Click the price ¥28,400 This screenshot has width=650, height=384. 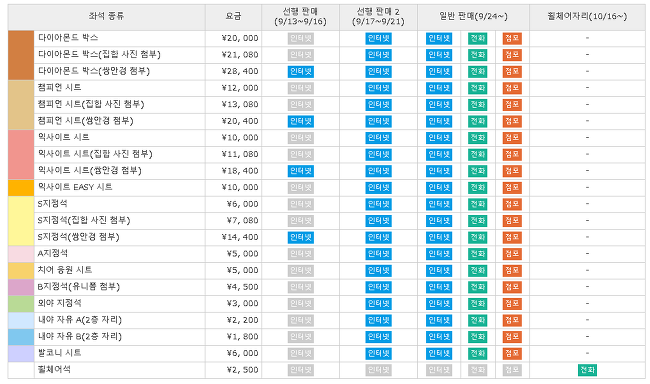(x=240, y=71)
